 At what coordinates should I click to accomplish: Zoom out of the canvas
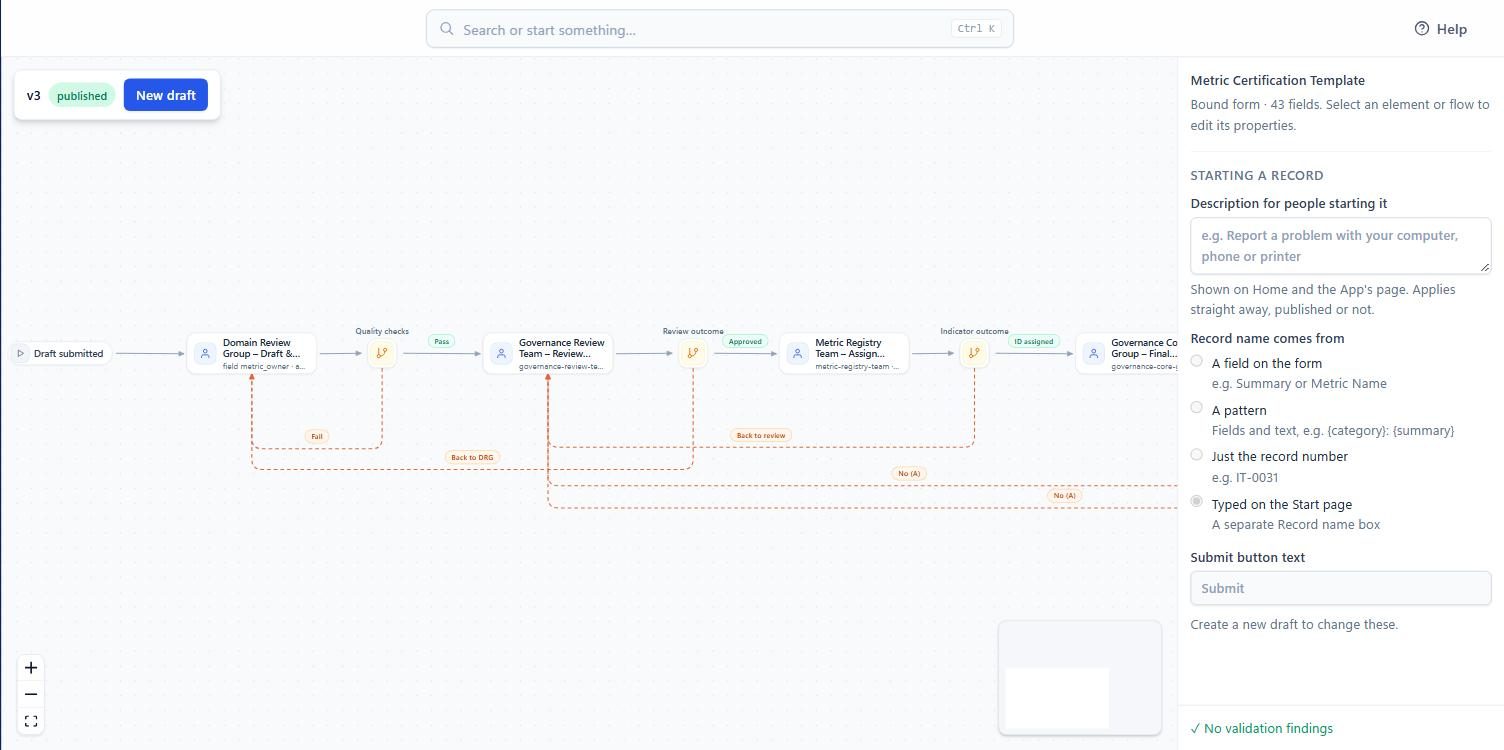(31, 694)
